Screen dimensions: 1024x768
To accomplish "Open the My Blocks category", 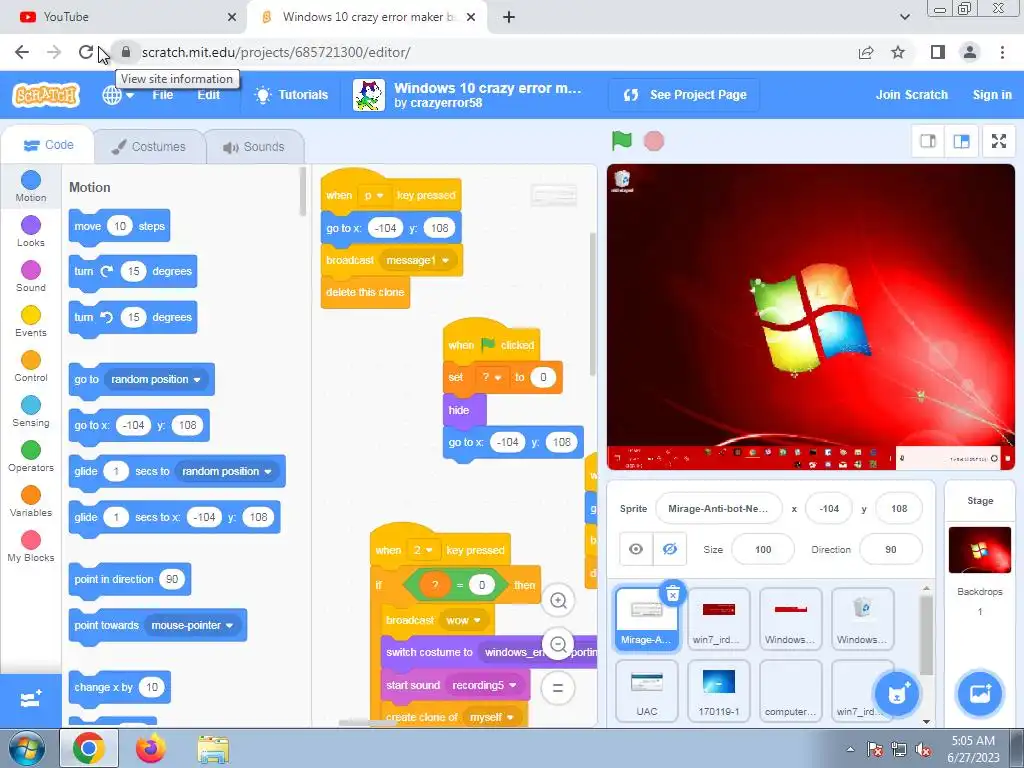I will pyautogui.click(x=31, y=547).
